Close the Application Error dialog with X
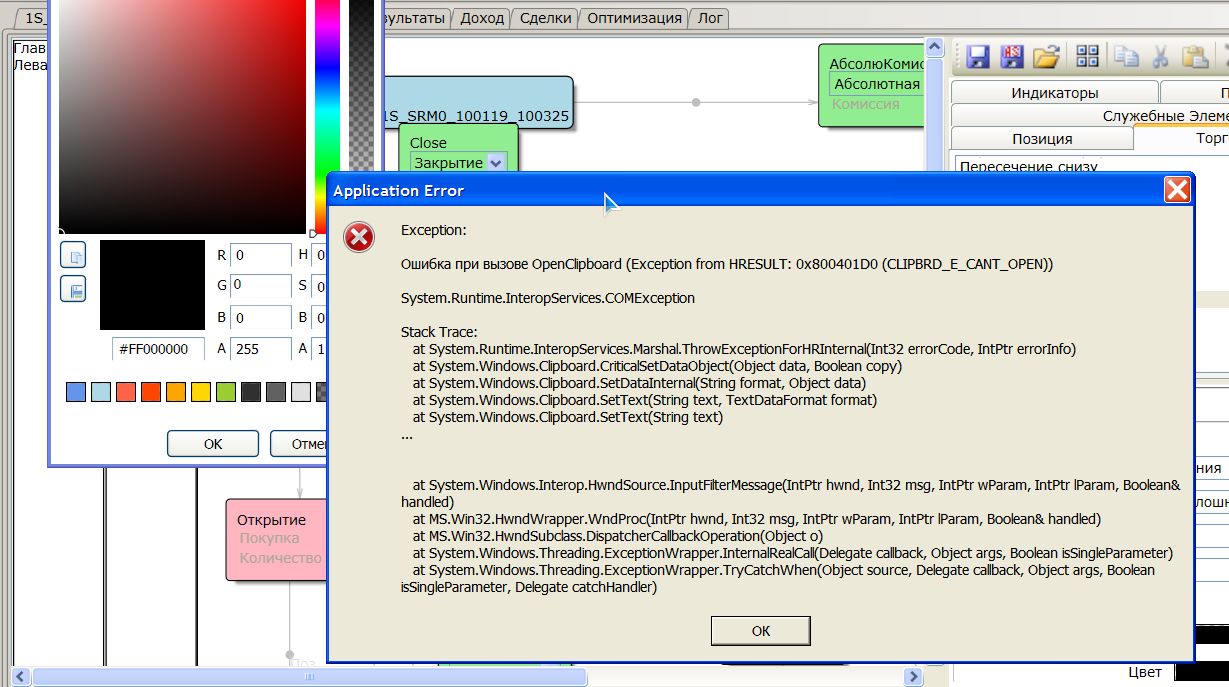This screenshot has width=1229, height=687. (x=1177, y=190)
